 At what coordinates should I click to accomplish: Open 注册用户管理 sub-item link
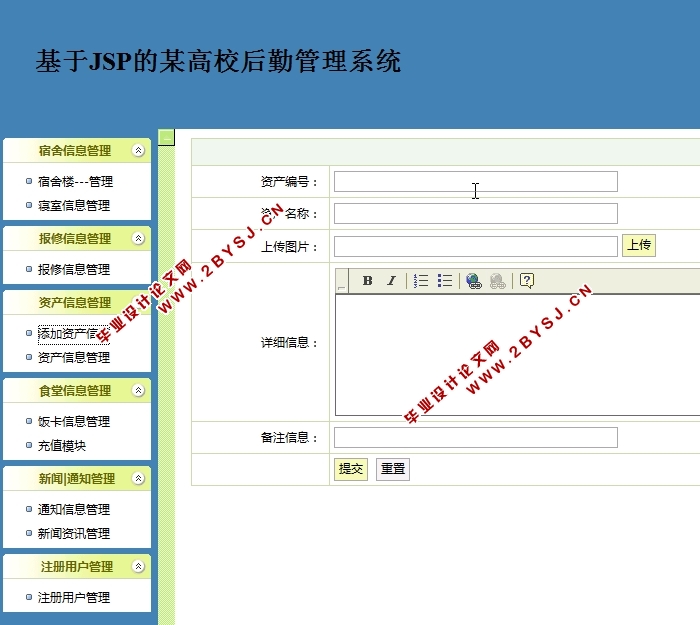click(x=74, y=597)
